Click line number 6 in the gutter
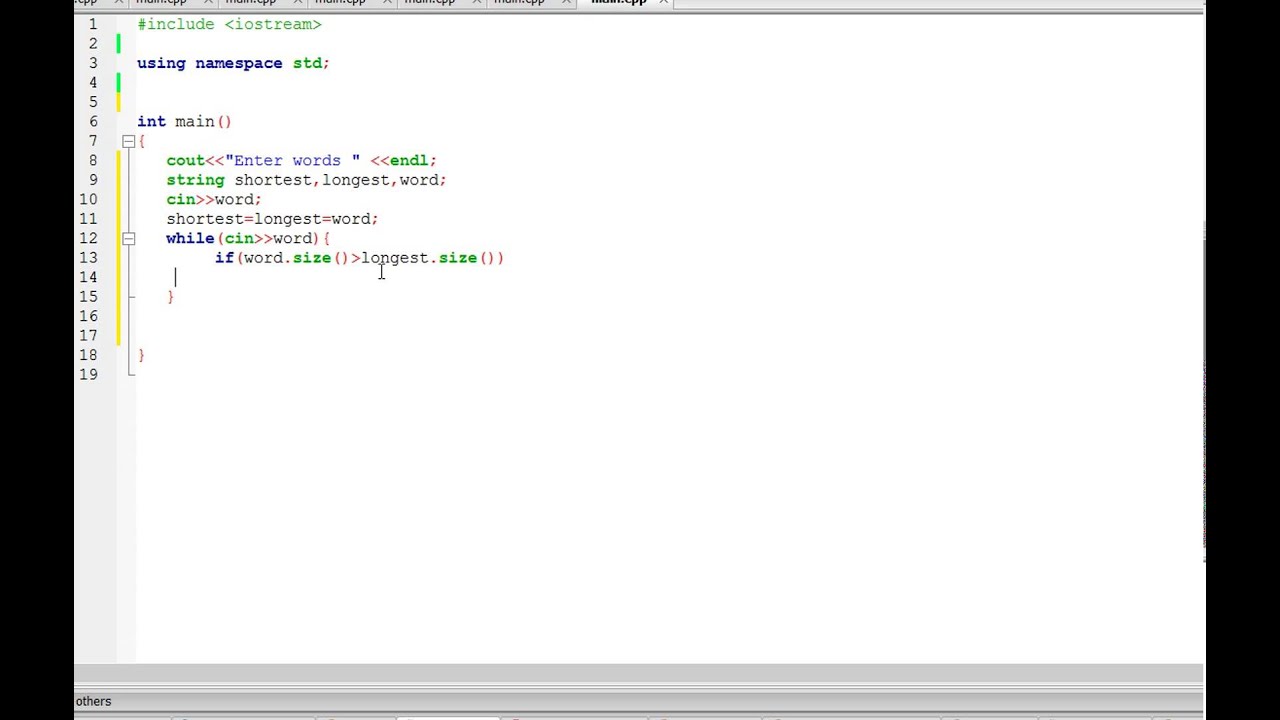The image size is (1280, 720). 93,122
